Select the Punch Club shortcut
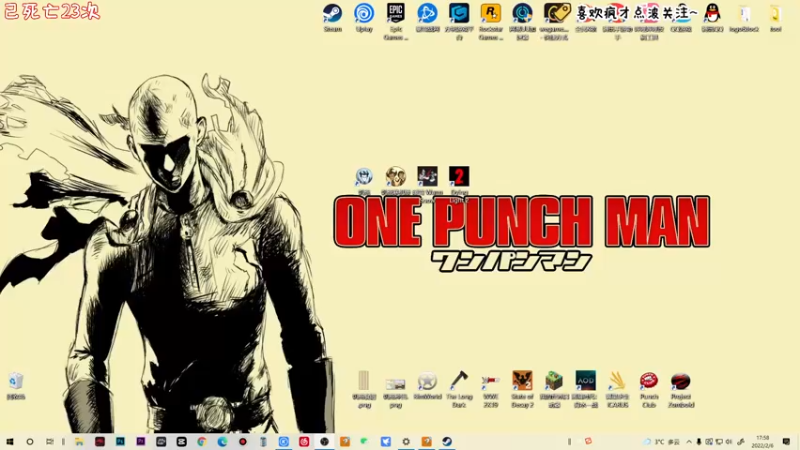Image resolution: width=800 pixels, height=450 pixels. (x=649, y=389)
